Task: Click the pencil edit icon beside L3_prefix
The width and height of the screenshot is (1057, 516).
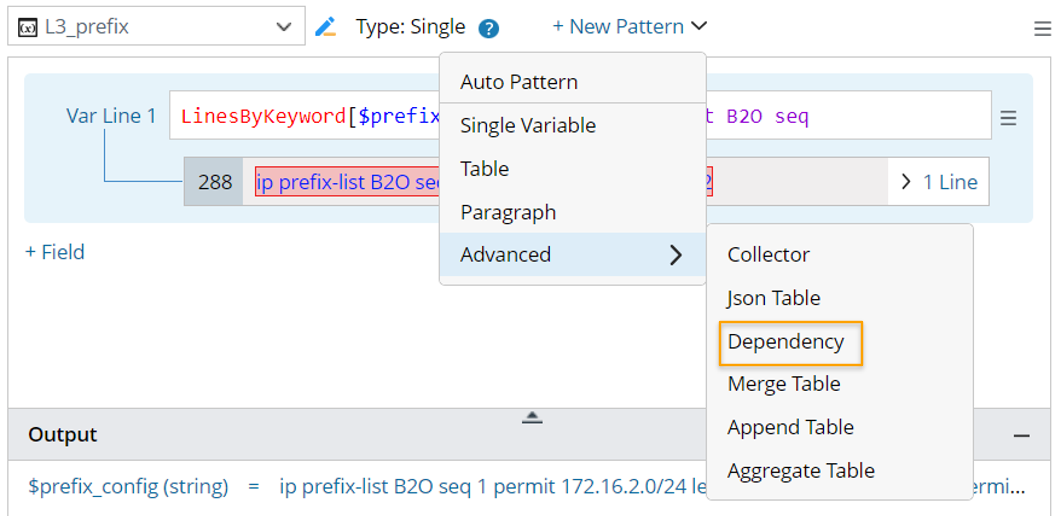Action: tap(325, 27)
